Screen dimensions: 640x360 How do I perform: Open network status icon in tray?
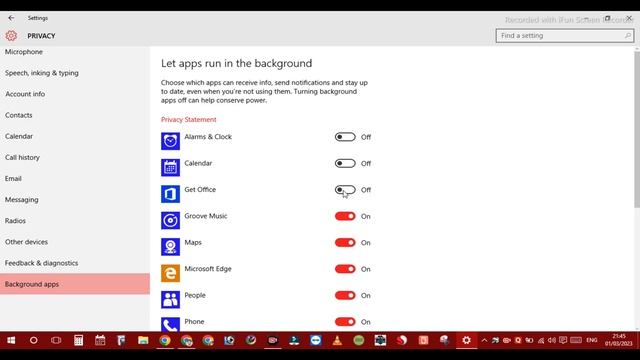coord(541,340)
